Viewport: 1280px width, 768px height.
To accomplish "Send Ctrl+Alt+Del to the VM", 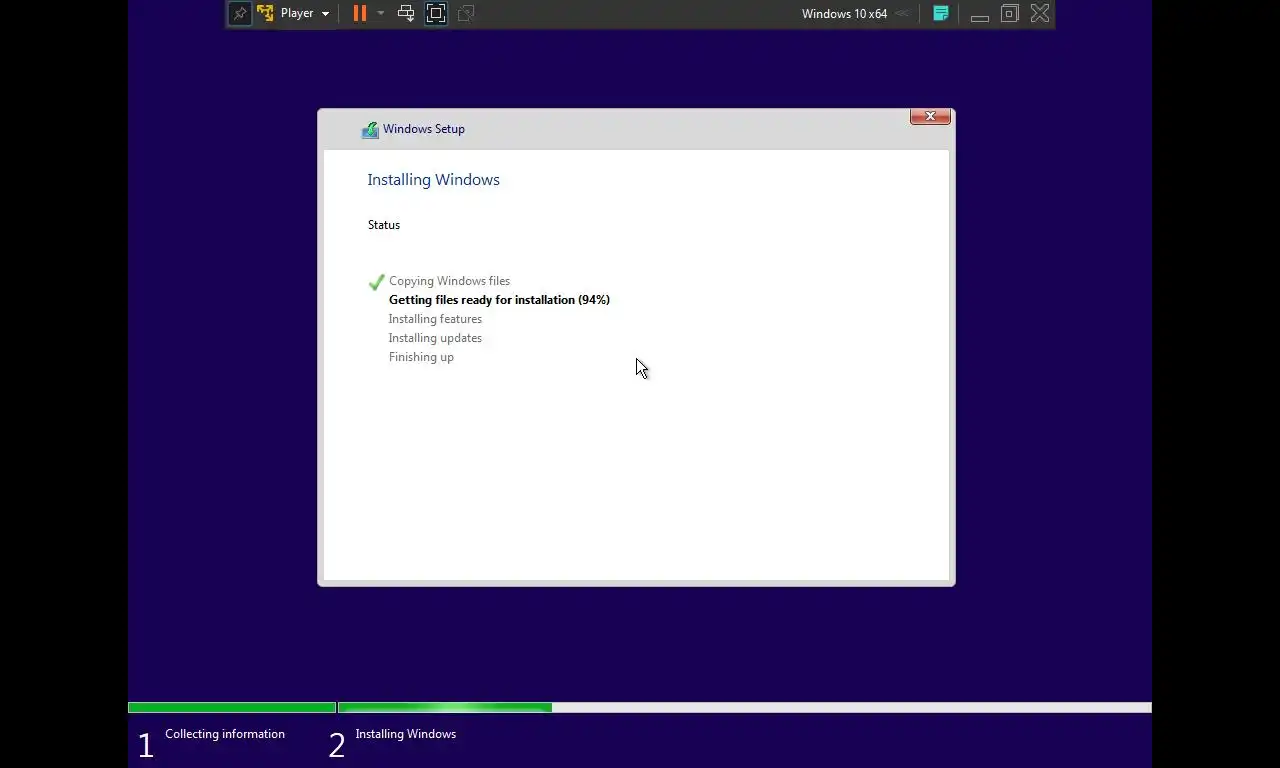I will coord(406,14).
